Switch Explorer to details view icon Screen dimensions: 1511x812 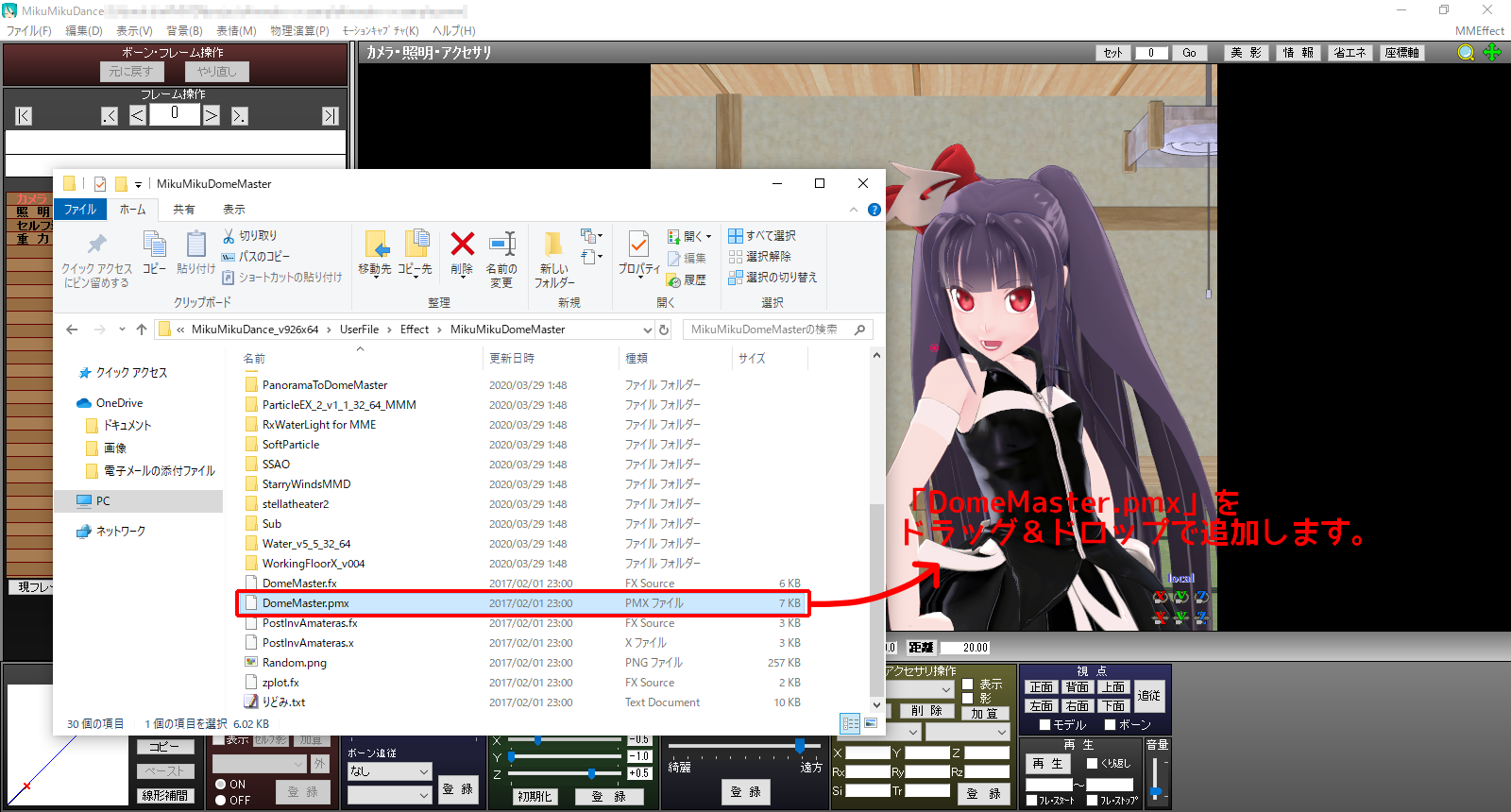tap(850, 723)
